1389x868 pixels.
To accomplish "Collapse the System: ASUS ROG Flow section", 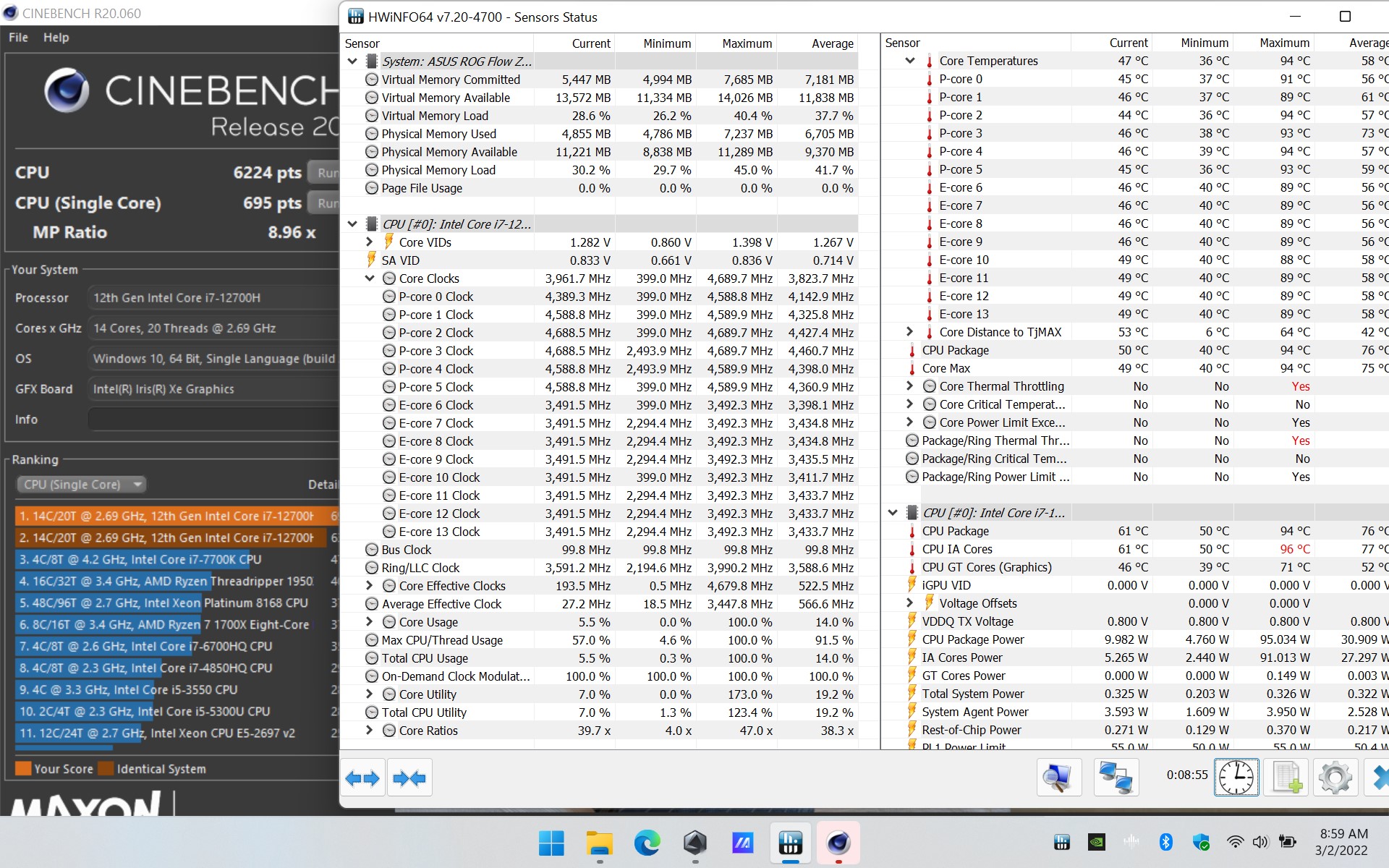I will point(352,61).
